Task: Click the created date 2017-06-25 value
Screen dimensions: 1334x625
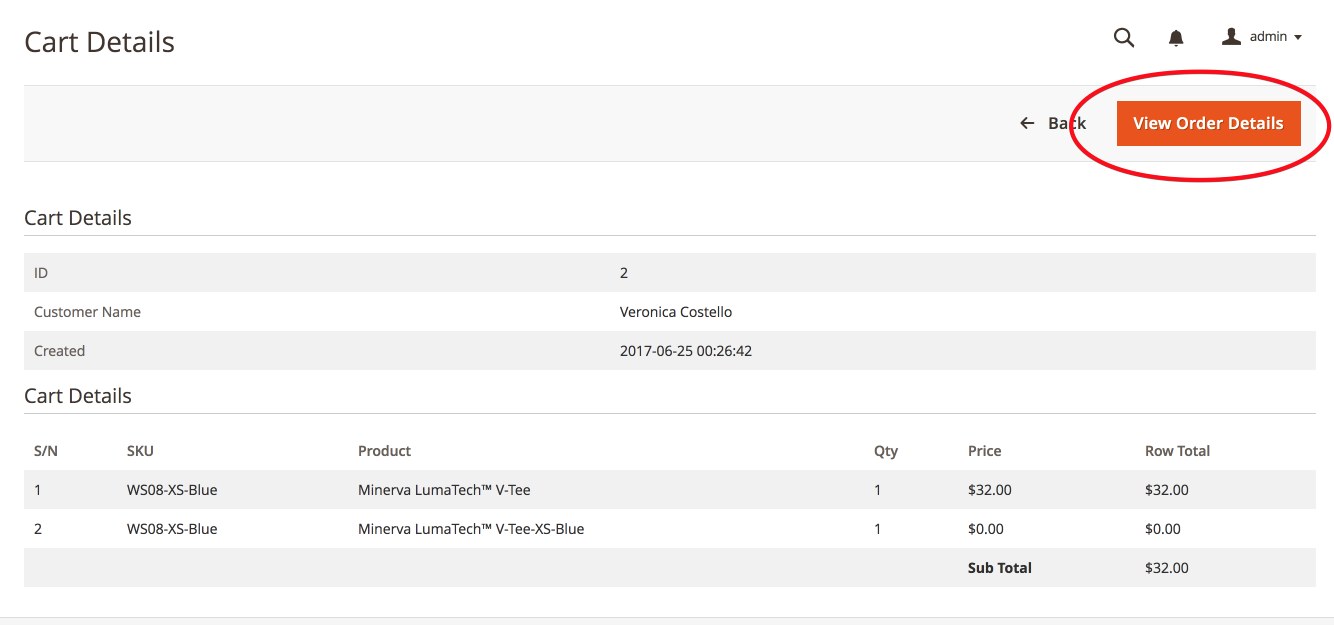Action: [x=686, y=351]
